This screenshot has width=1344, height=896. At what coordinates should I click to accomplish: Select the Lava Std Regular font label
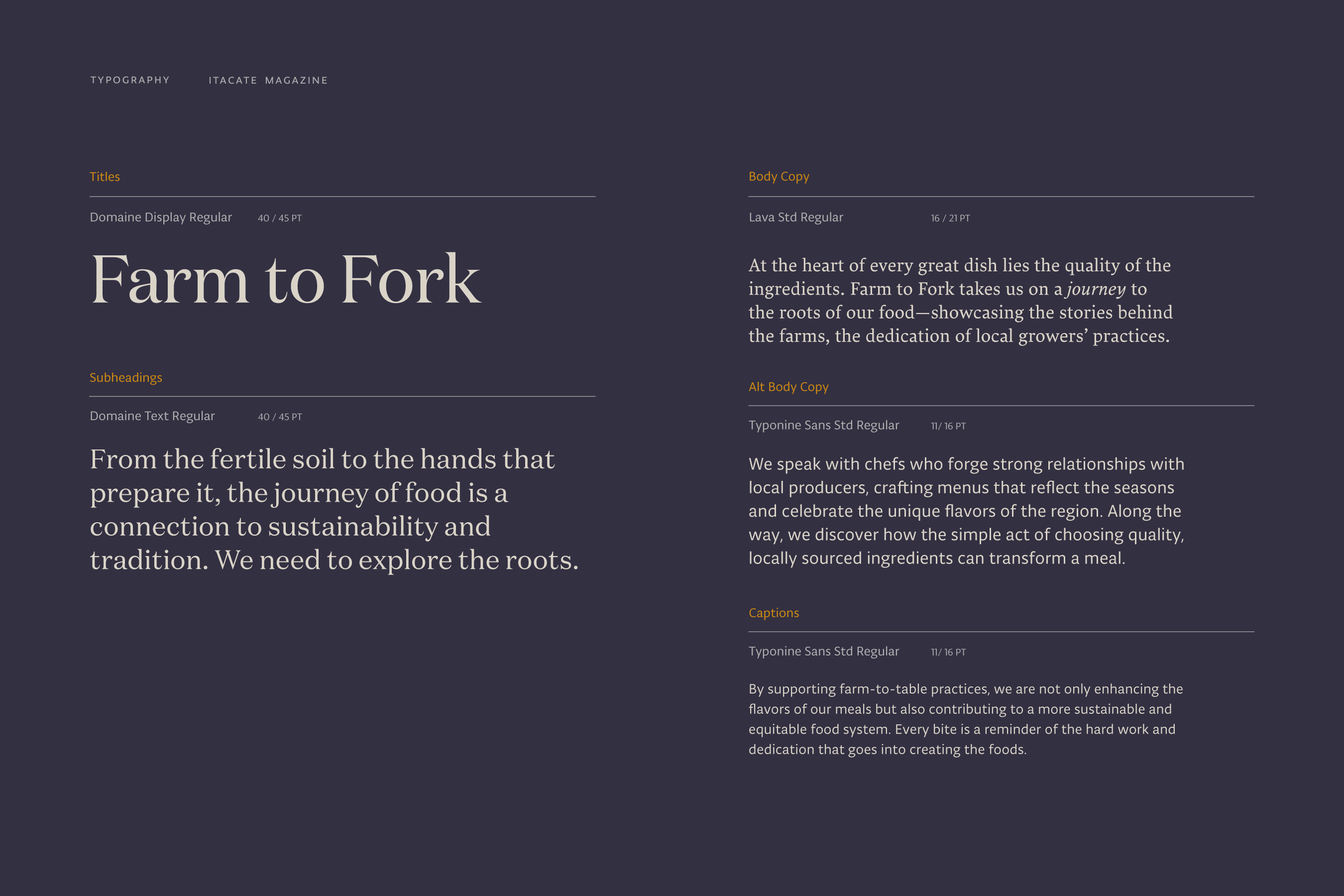(795, 217)
